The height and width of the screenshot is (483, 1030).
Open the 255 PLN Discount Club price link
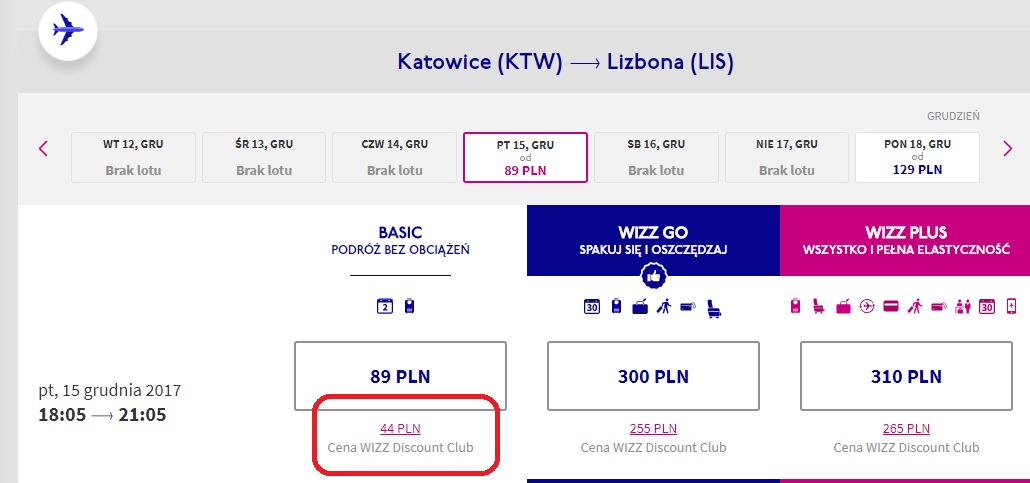pos(653,428)
